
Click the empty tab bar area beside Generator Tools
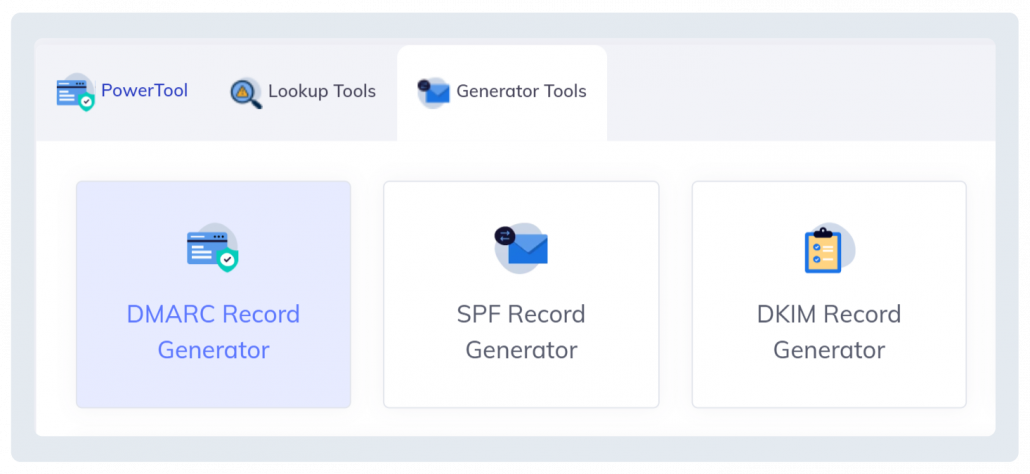(x=800, y=92)
